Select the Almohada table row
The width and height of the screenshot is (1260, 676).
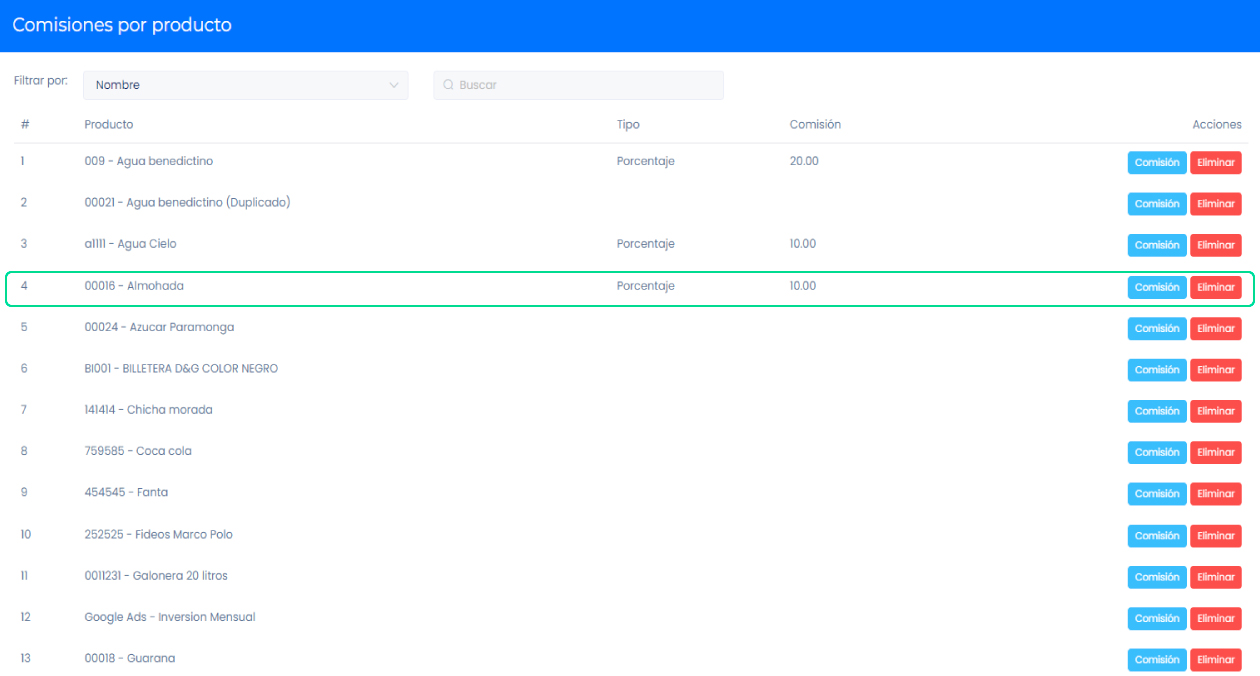[400, 287]
